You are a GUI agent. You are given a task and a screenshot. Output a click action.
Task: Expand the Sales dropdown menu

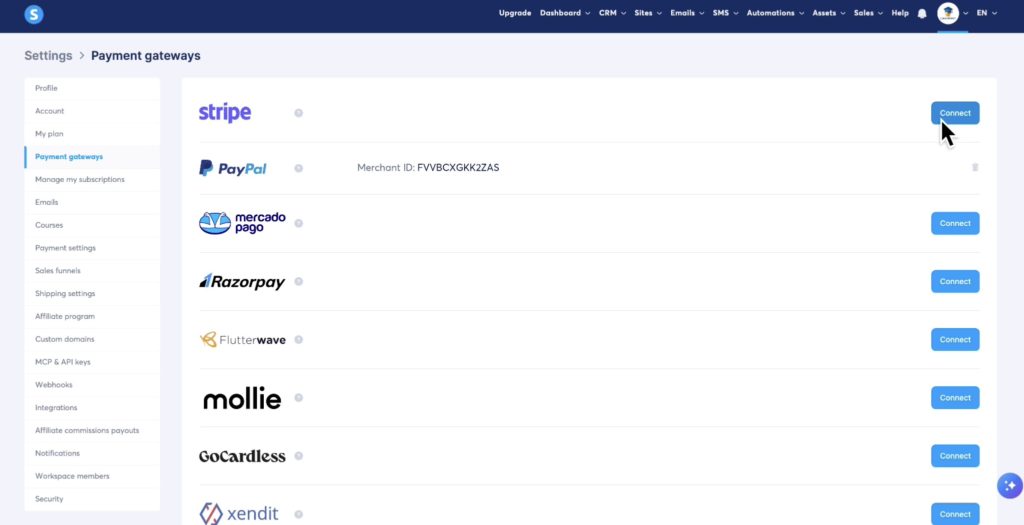tap(869, 13)
